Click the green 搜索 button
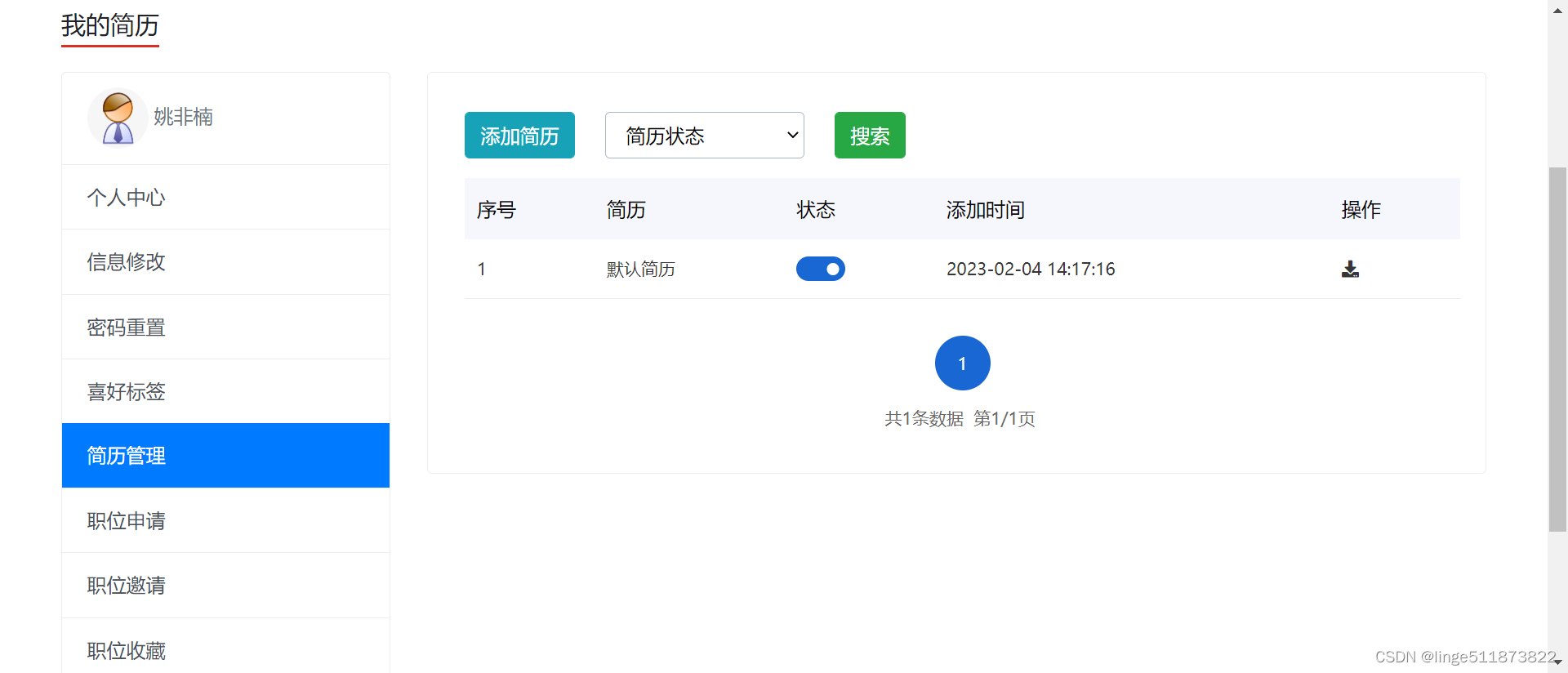 point(870,136)
